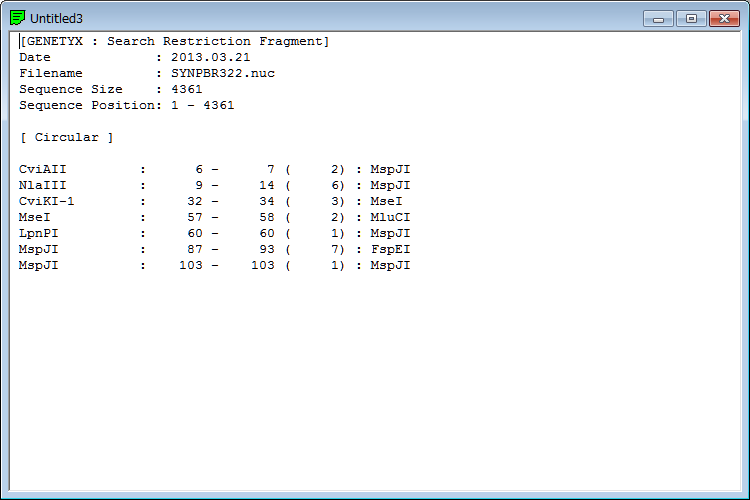
Task: Click the MluCI enzyme at row end
Action: (390, 217)
